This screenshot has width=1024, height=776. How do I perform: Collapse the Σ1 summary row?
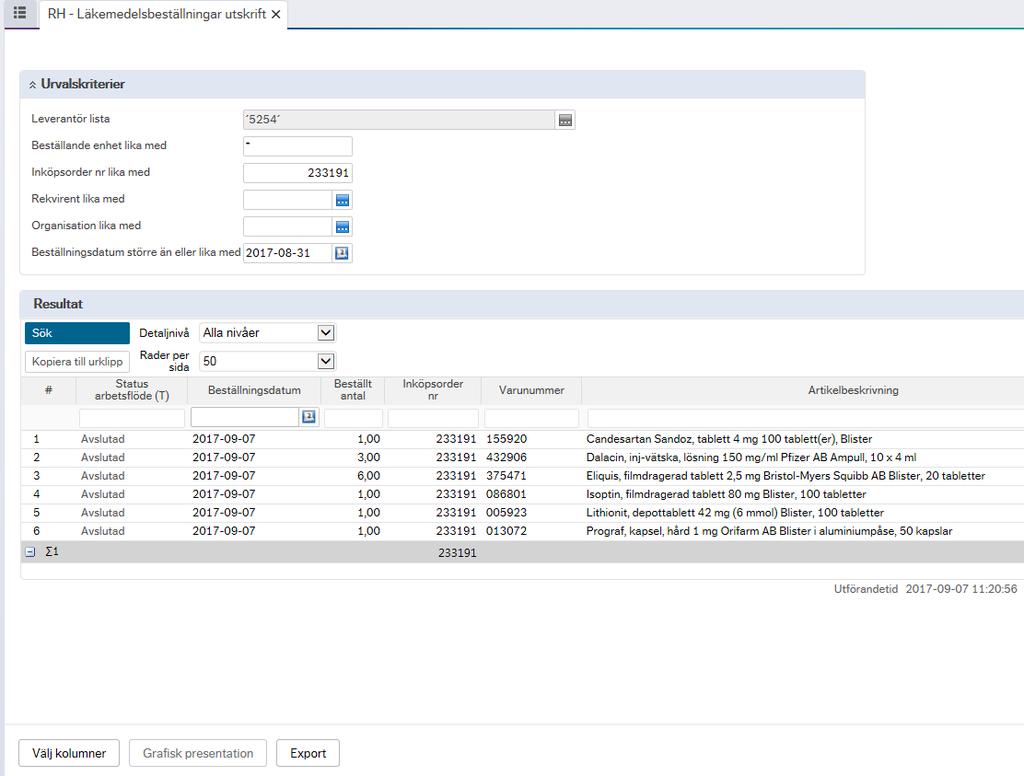(x=30, y=552)
